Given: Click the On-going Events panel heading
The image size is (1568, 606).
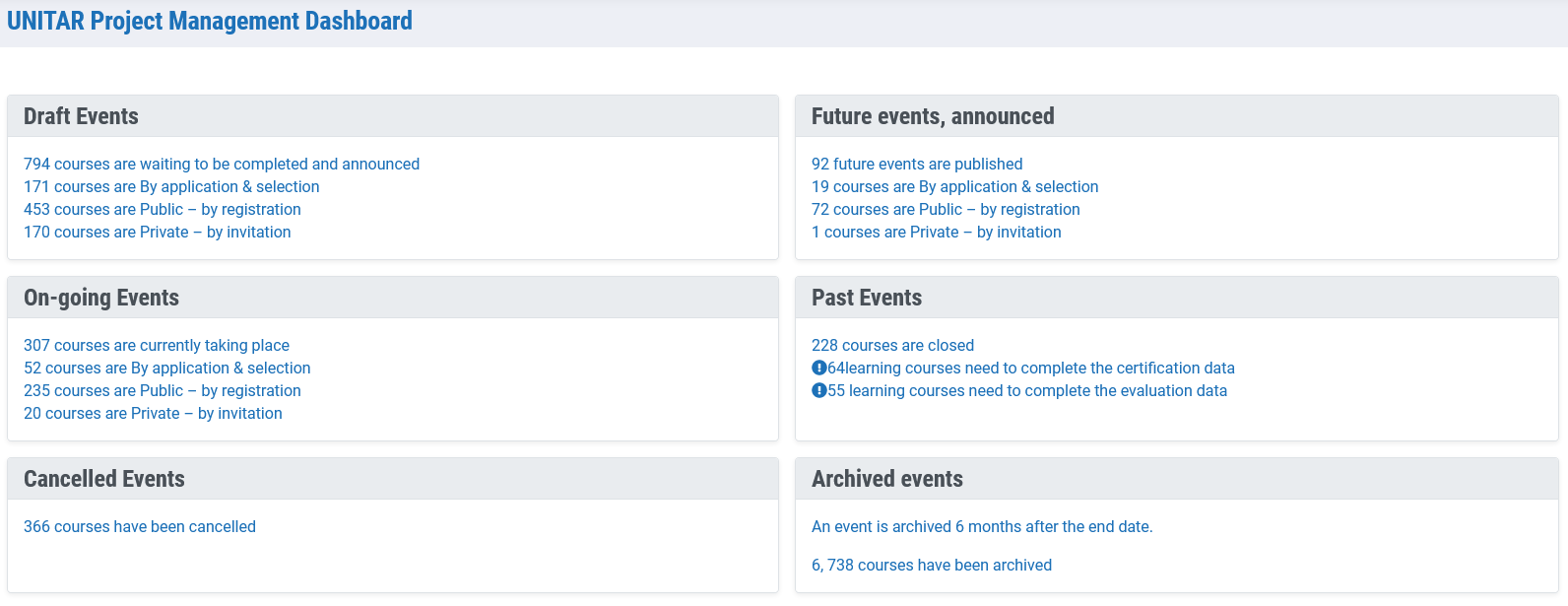Looking at the screenshot, I should 101,298.
